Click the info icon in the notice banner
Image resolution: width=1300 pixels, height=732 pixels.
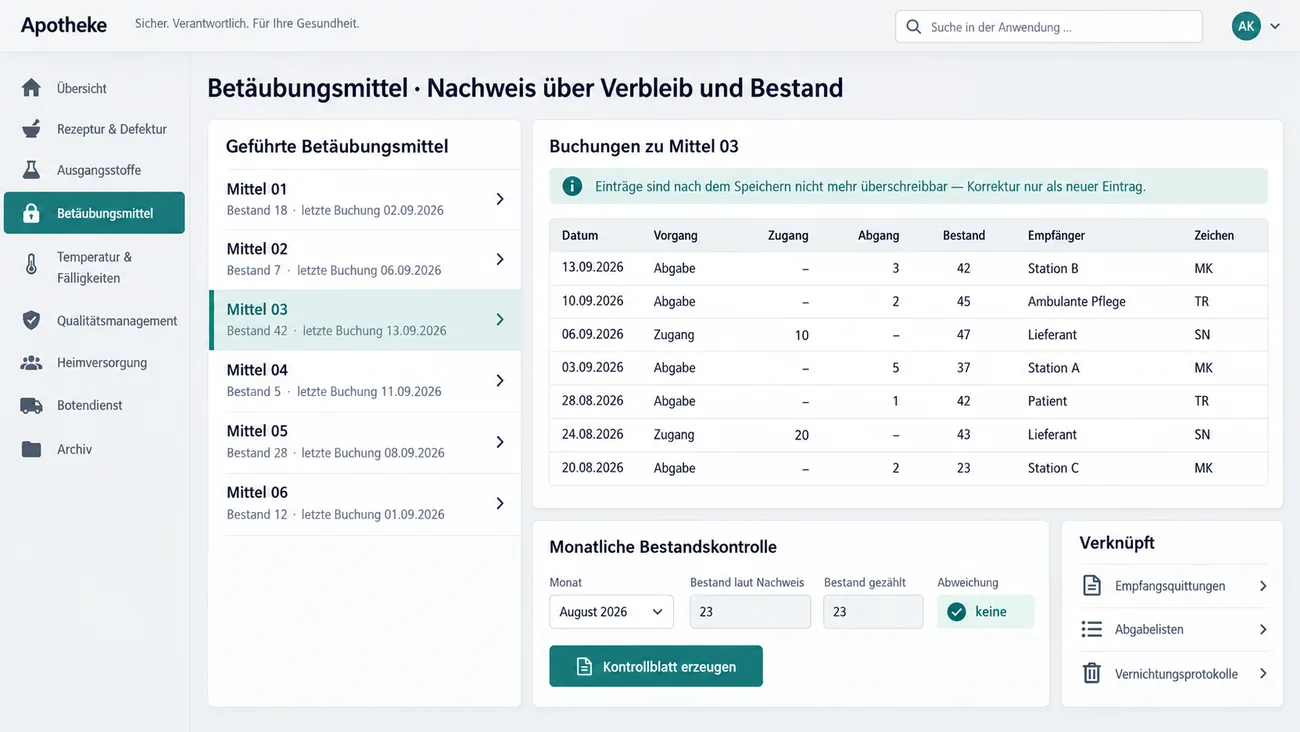click(572, 186)
